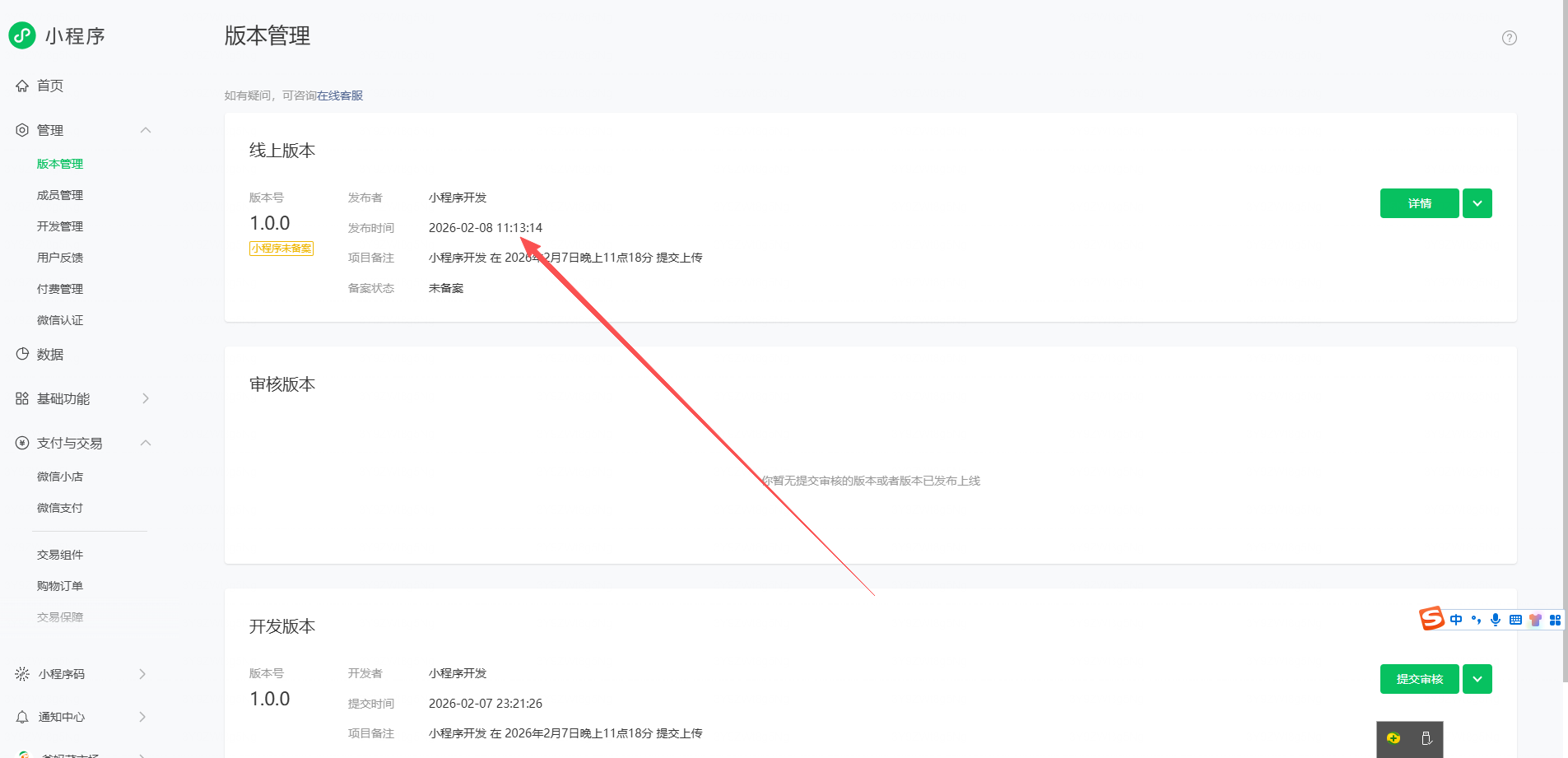Click the help question mark icon
Image resolution: width=1568 pixels, height=758 pixels.
[1509, 38]
